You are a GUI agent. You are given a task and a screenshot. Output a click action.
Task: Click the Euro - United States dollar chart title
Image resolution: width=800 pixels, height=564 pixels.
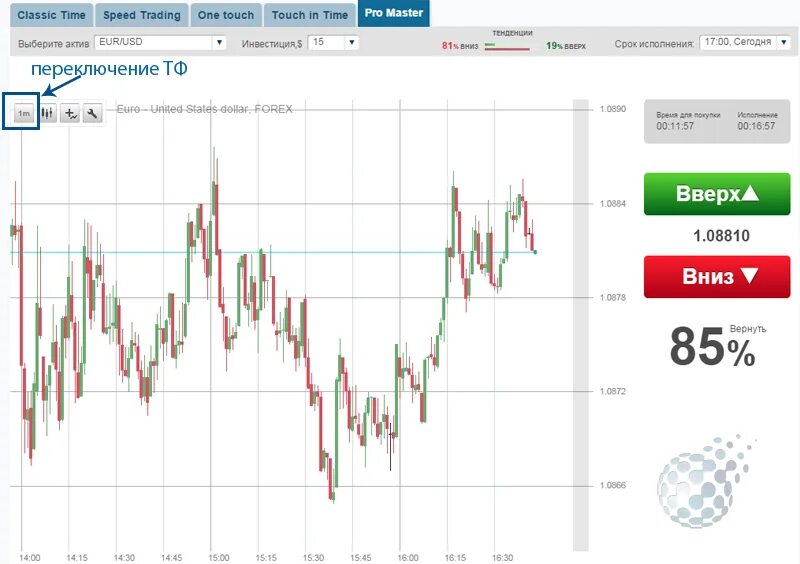(205, 109)
